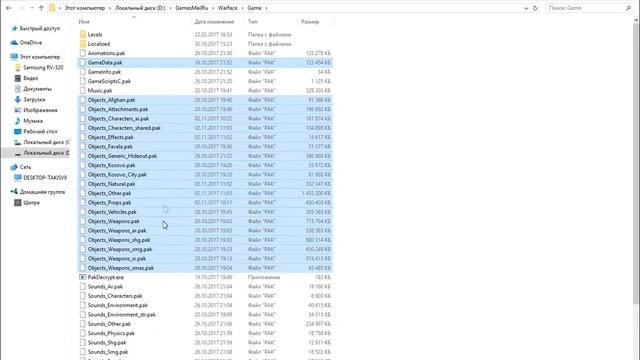Image resolution: width=640 pixels, height=360 pixels.
Task: Click the Sounds_Characters.pak file icon
Action: tap(83, 296)
